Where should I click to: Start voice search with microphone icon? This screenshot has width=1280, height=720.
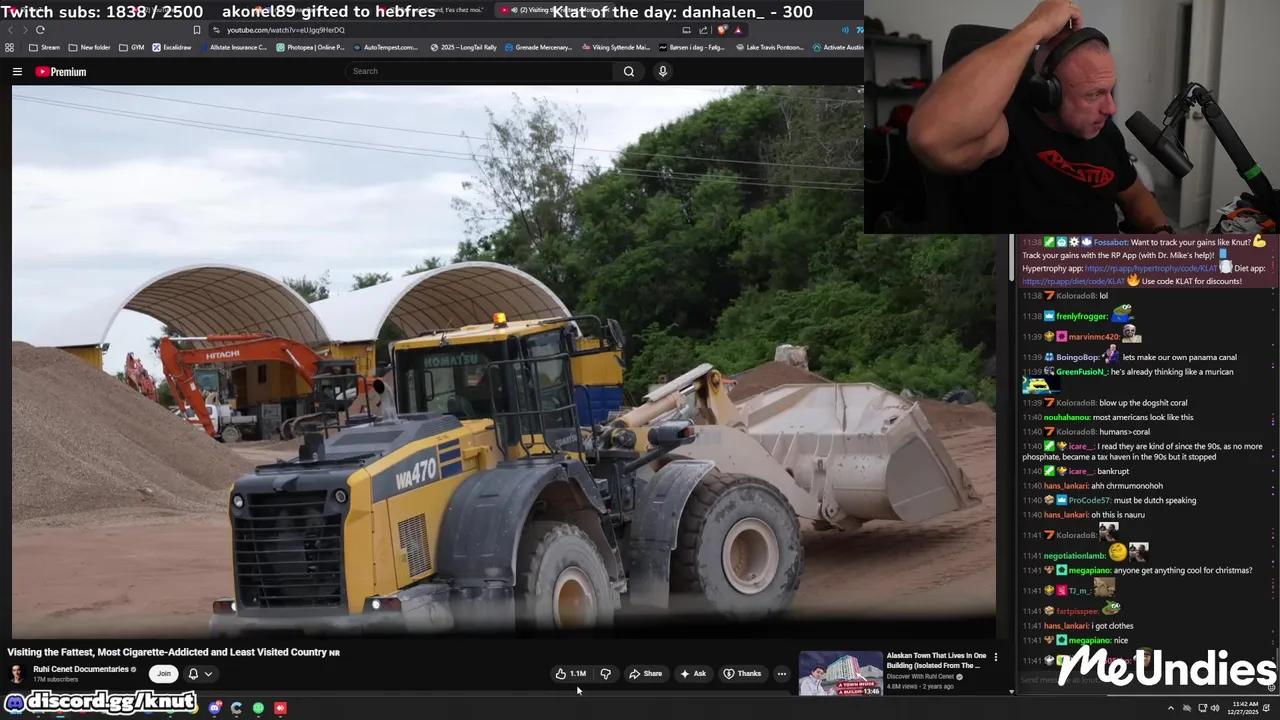pyautogui.click(x=662, y=71)
